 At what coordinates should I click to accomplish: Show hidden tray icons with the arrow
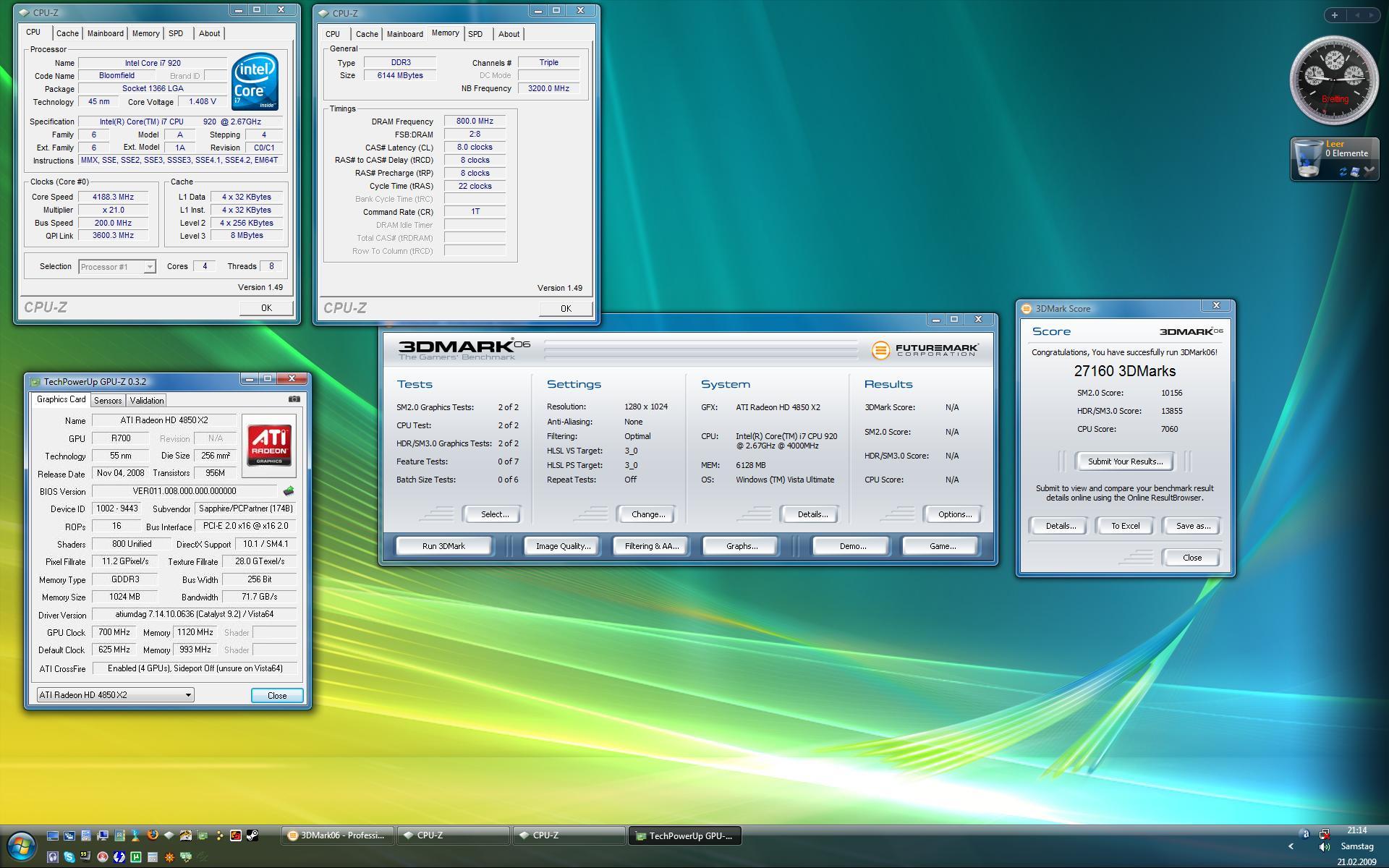[x=1291, y=846]
